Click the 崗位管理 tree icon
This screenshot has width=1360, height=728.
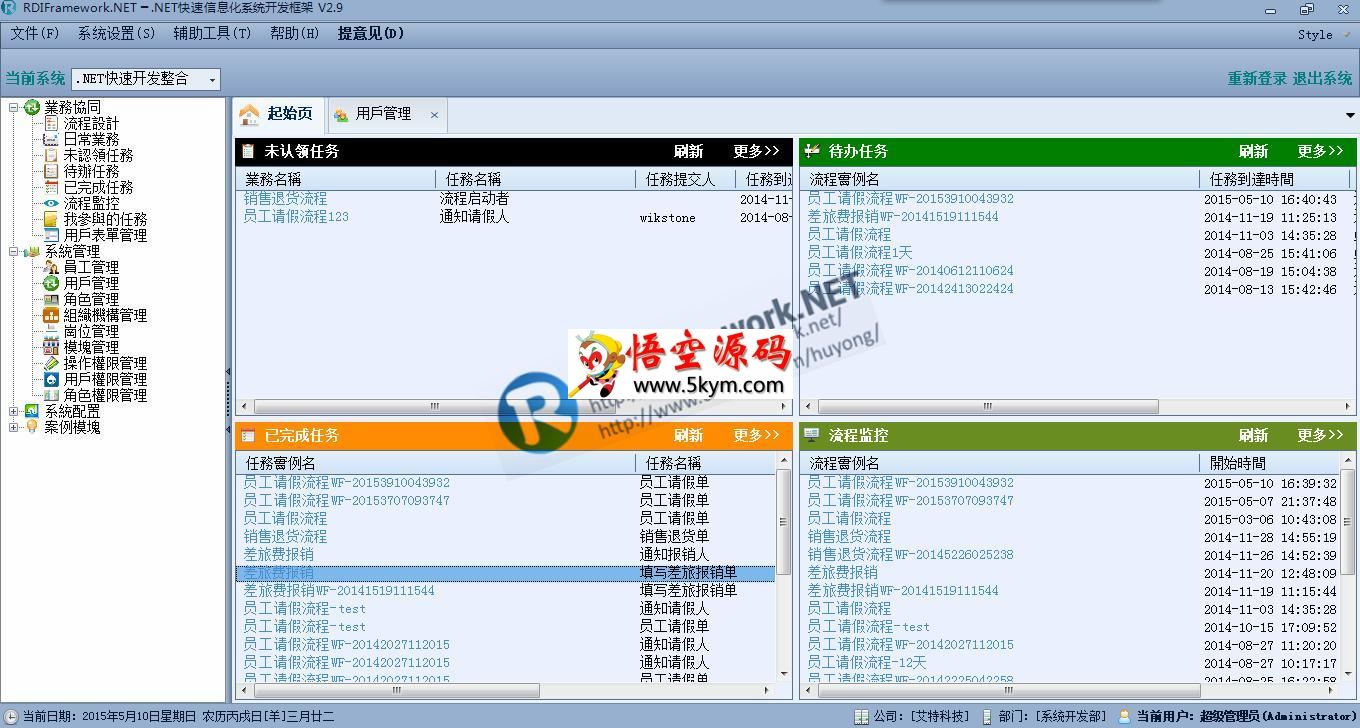click(x=51, y=331)
